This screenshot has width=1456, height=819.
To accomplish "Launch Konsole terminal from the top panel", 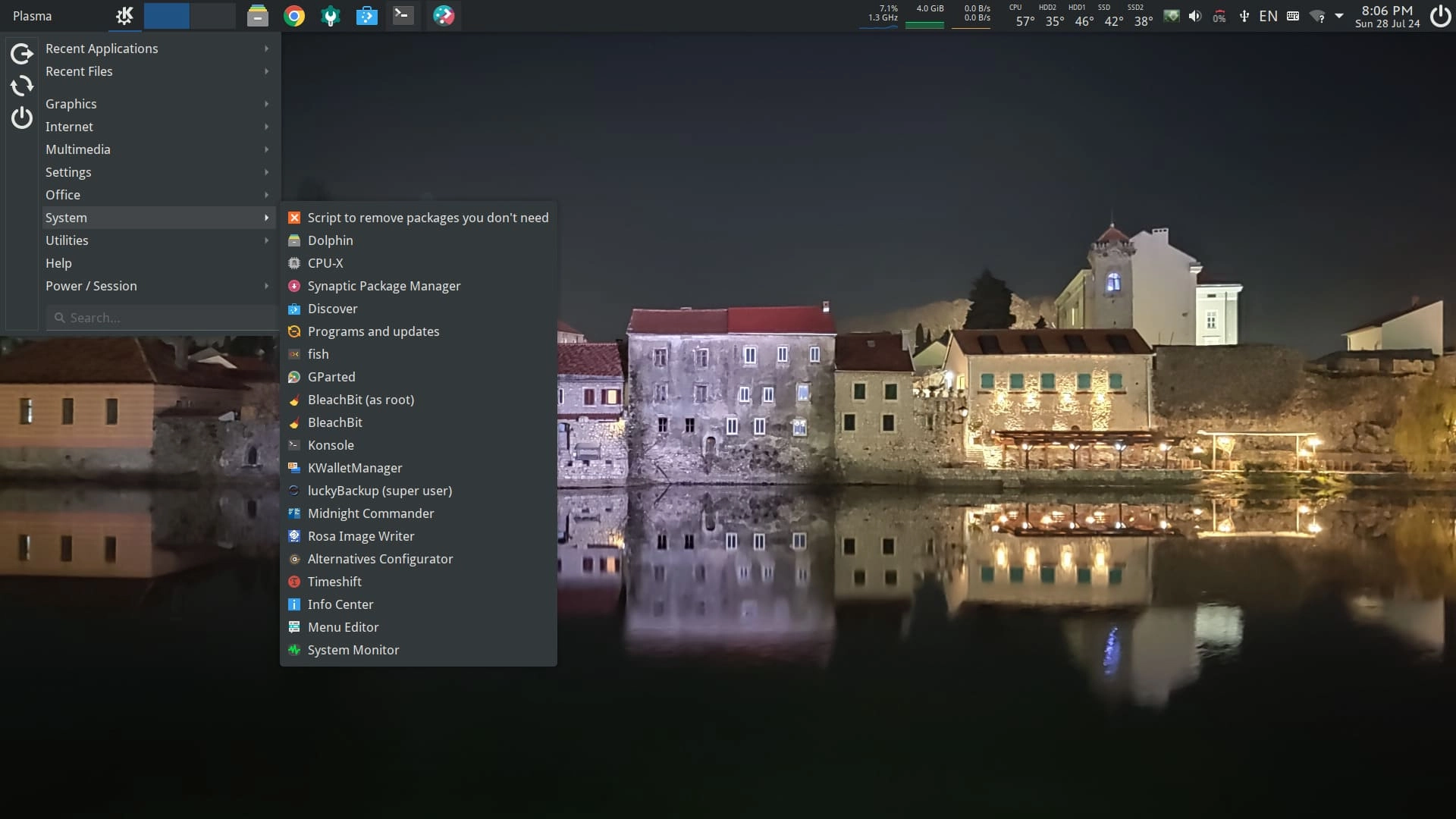I will [403, 16].
